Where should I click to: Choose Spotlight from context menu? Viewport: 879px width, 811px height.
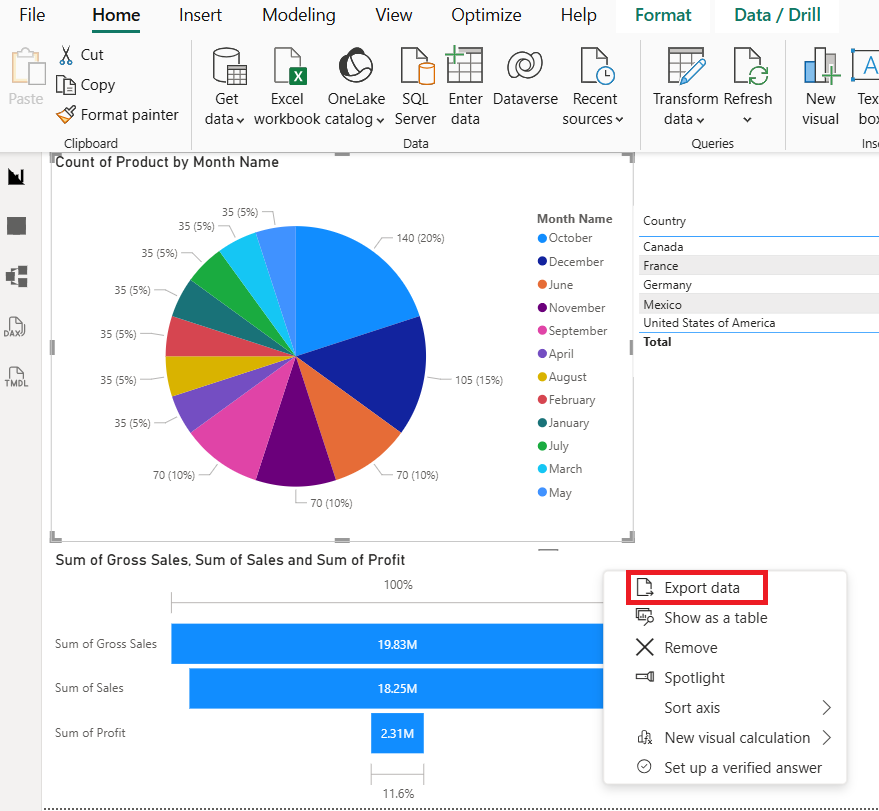694,678
